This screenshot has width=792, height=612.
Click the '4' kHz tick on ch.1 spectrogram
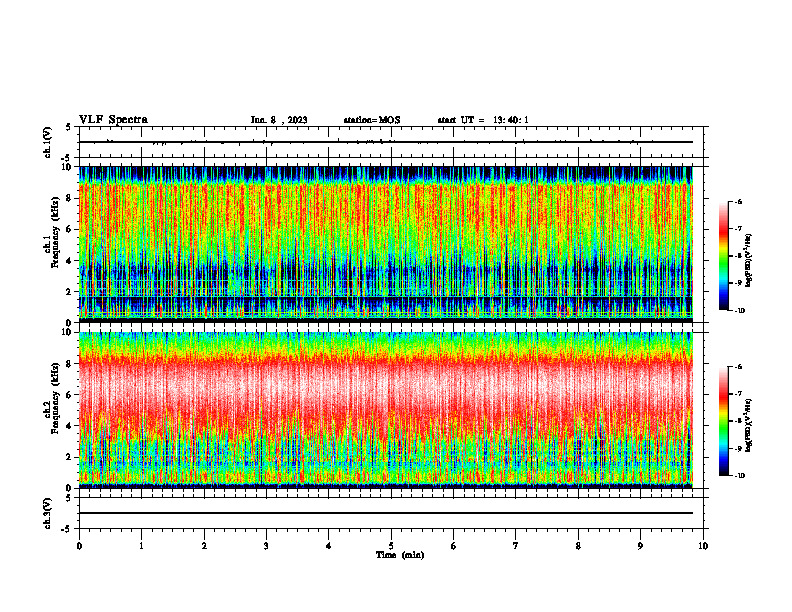(x=69, y=261)
